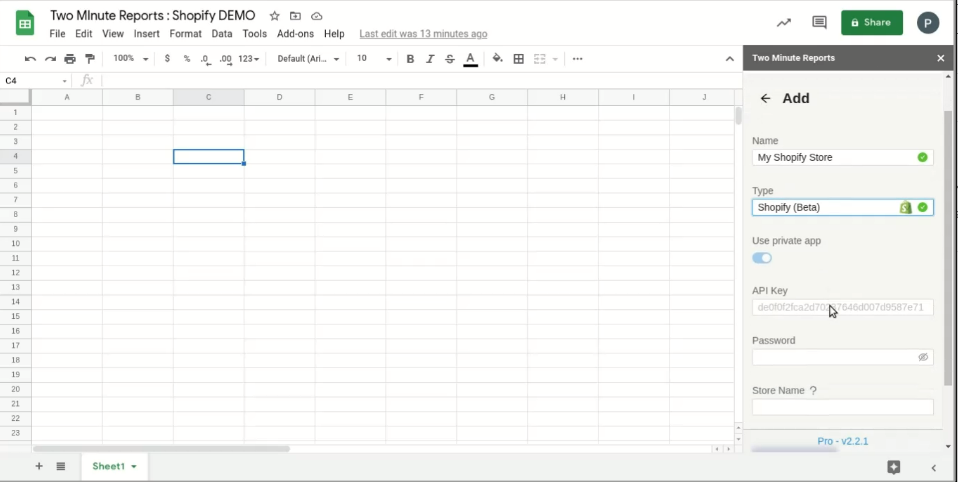Screen dimensions: 958x482
Task: Click the Store Name help question mark
Action: [x=813, y=390]
